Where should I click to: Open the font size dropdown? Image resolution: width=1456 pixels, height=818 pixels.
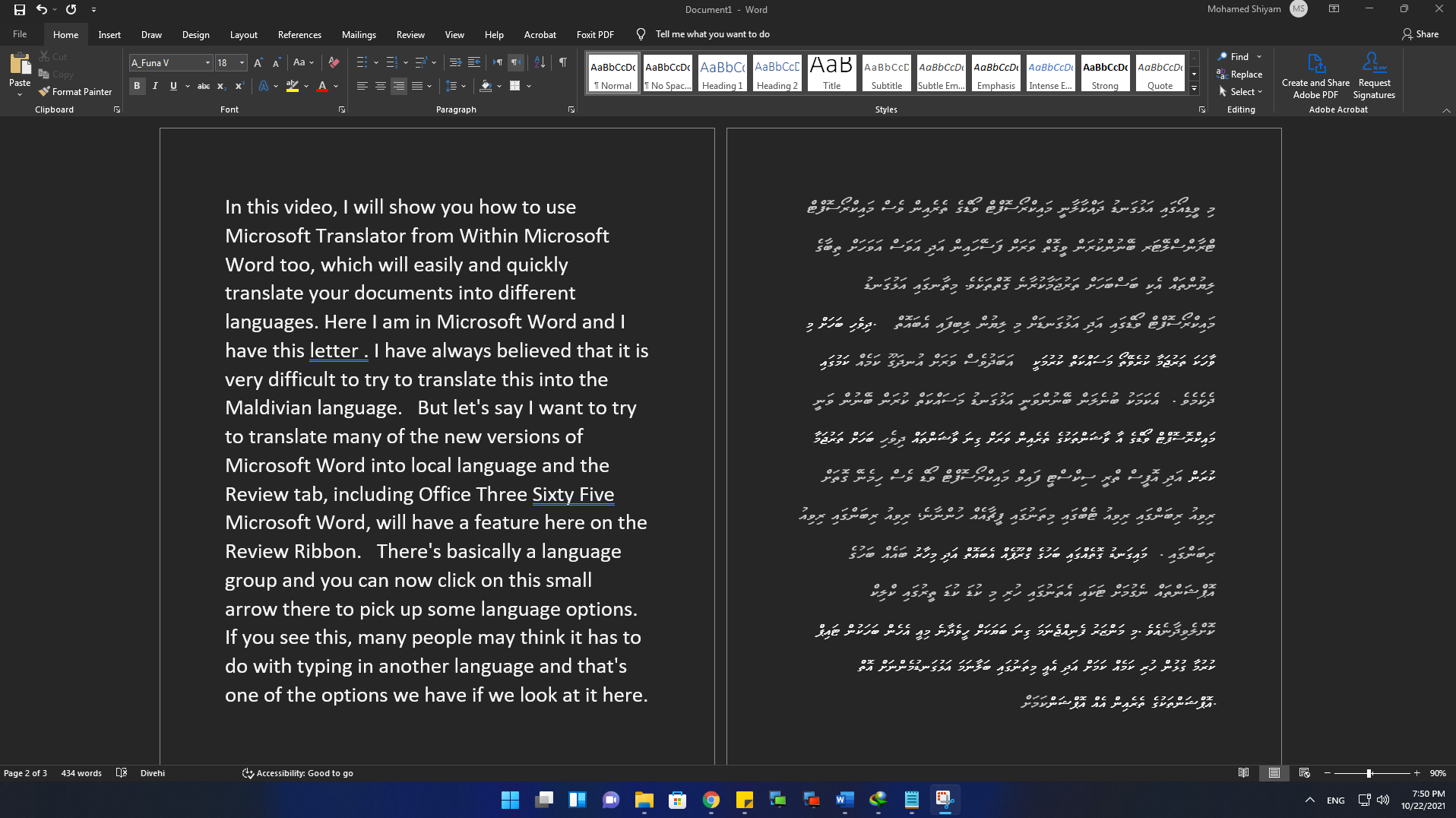coord(242,63)
